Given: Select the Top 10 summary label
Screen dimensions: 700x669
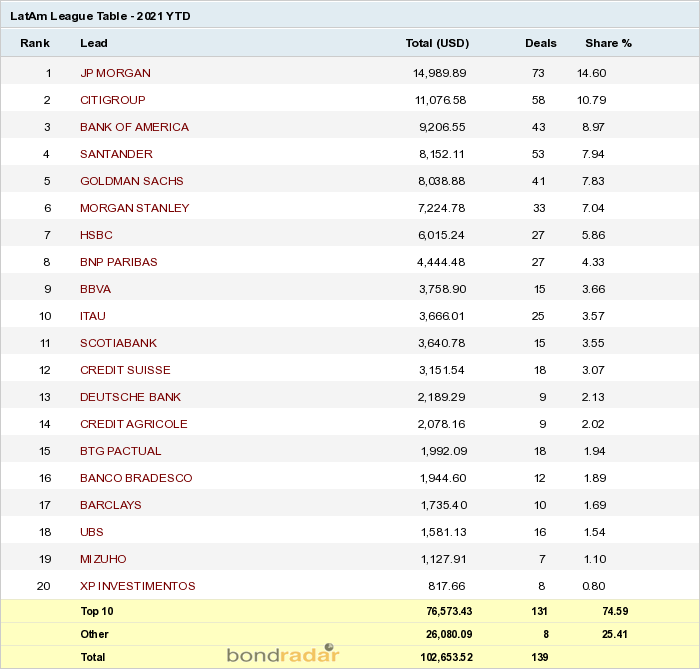Looking at the screenshot, I should (97, 611).
